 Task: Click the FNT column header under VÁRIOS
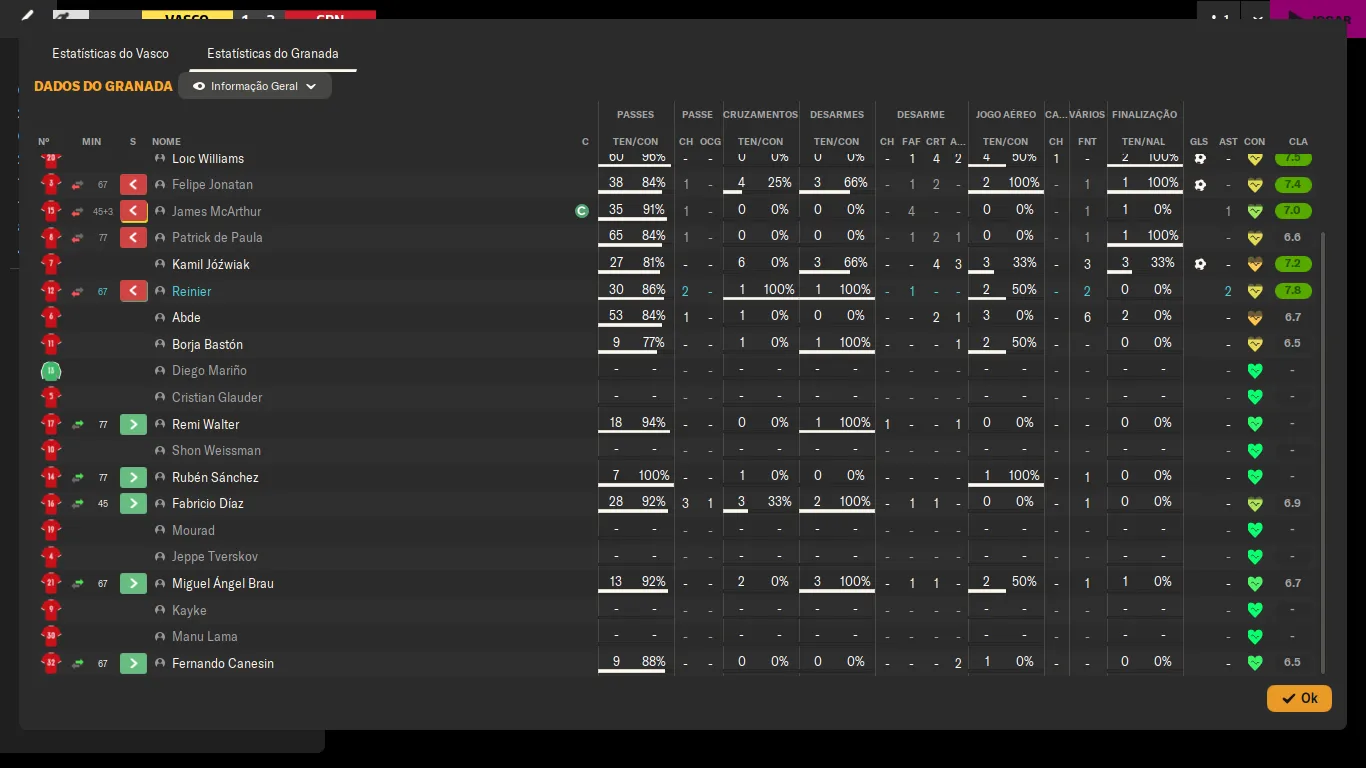[1087, 142]
